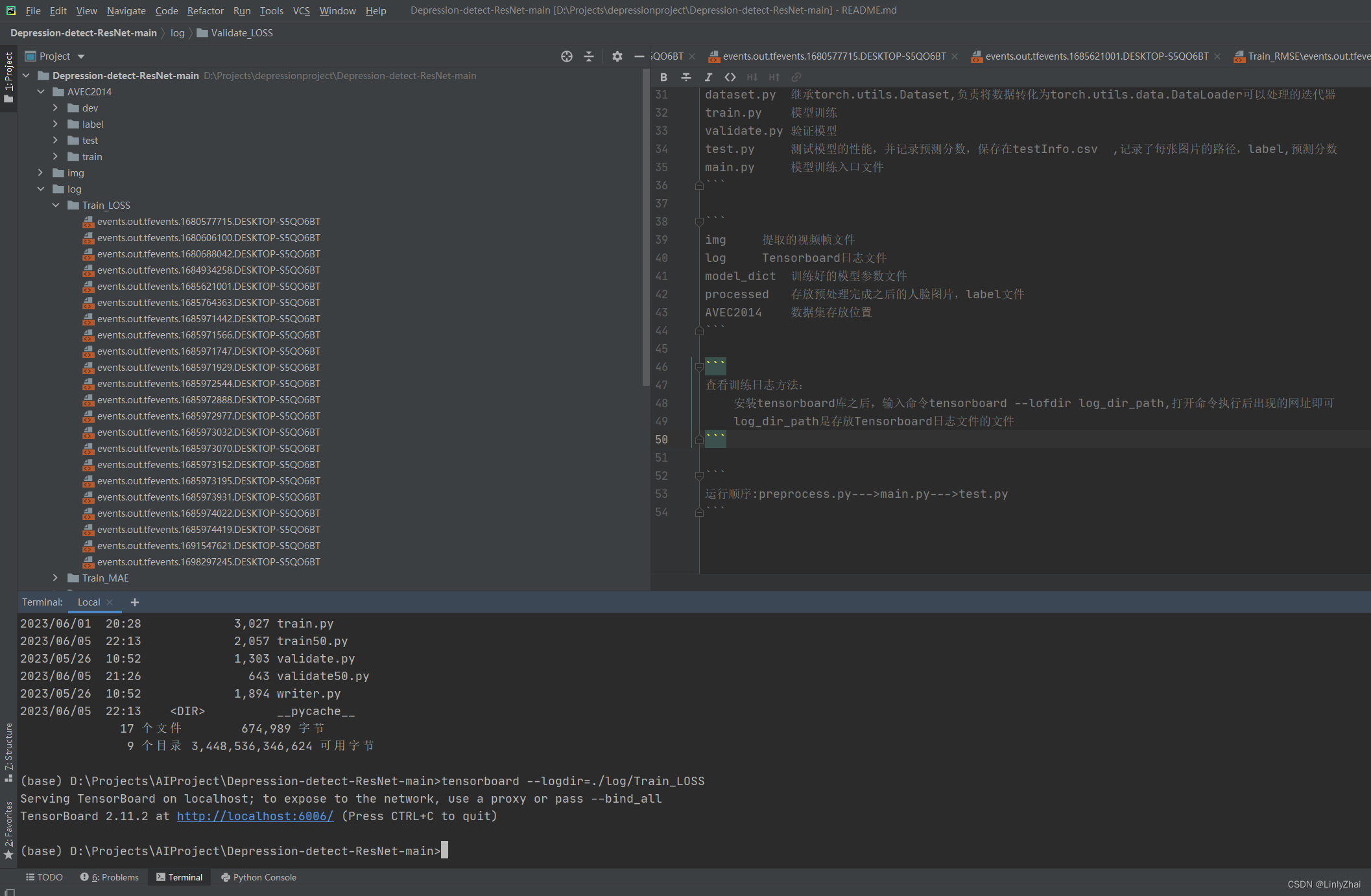Collapse the Train_LOSS folder
This screenshot has width=1371, height=896.
pos(56,205)
